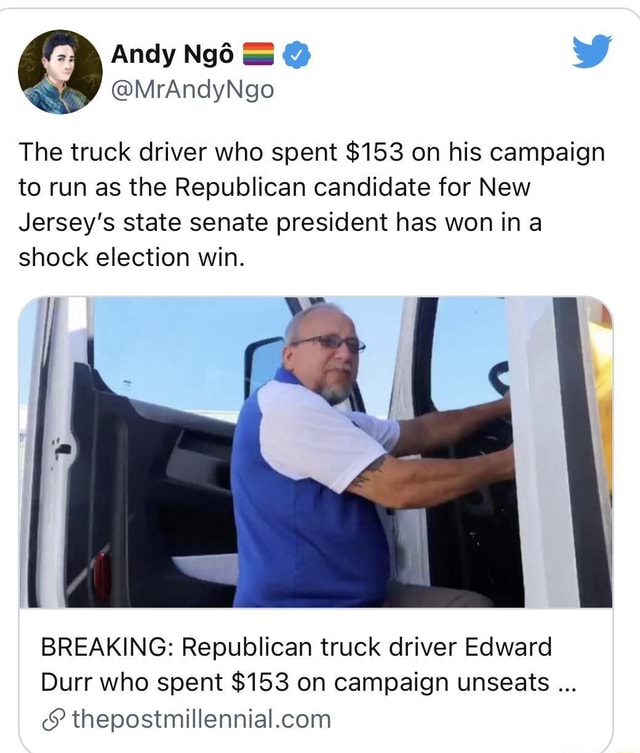Open the truck driver article photo
Screen dimensions: 640x753
[315, 452]
